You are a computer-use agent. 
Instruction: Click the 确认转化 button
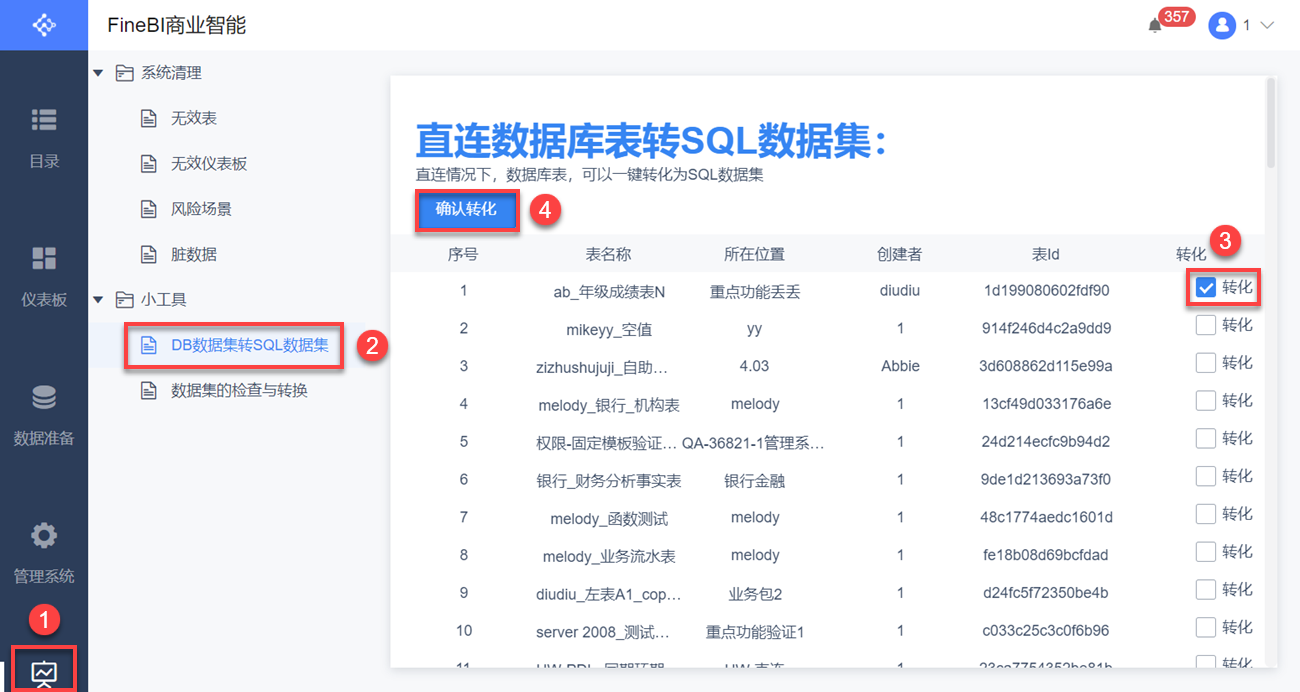pyautogui.click(x=466, y=210)
